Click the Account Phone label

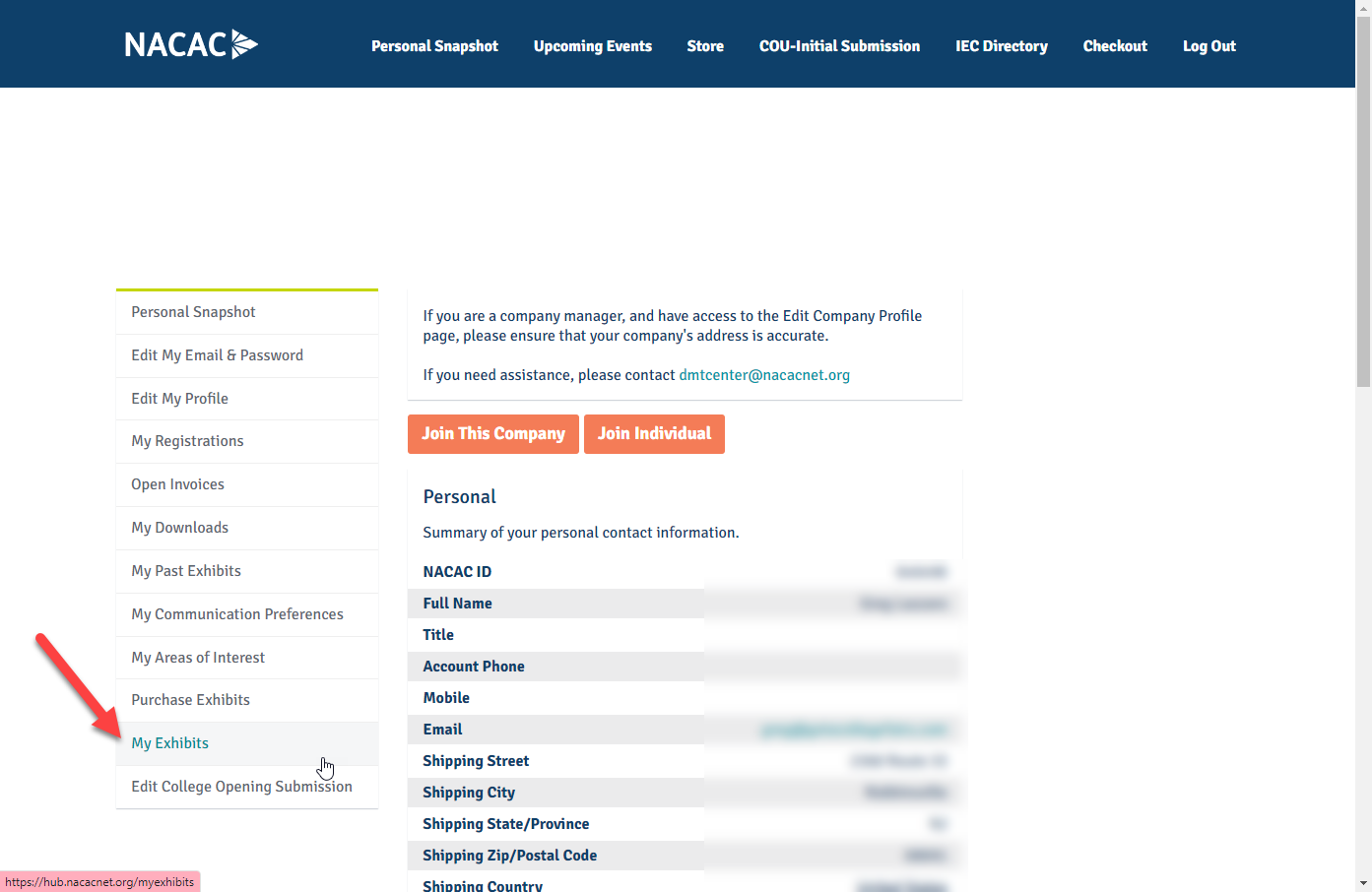[x=474, y=667]
